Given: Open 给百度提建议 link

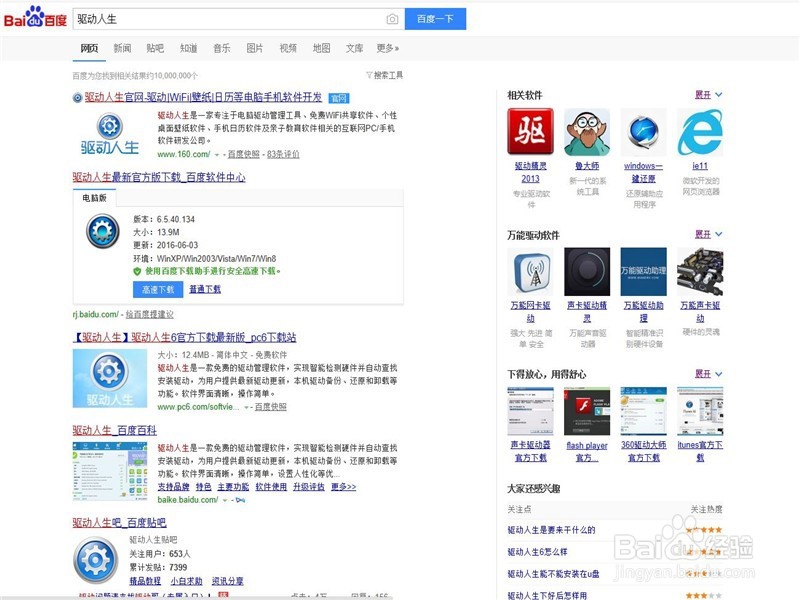Looking at the screenshot, I should (149, 314).
